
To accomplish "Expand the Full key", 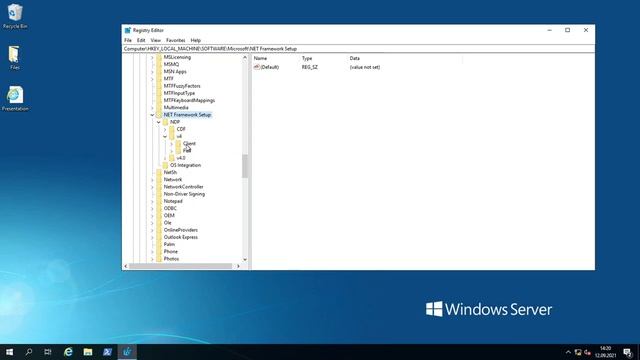I will pyautogui.click(x=172, y=151).
